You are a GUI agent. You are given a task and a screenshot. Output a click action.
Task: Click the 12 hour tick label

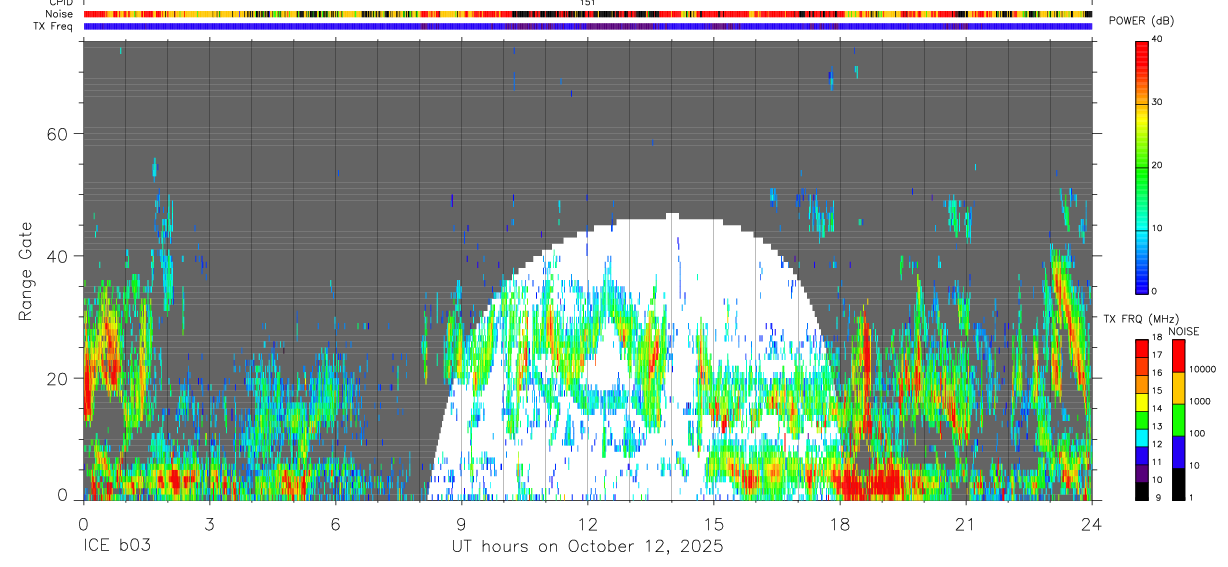[587, 523]
